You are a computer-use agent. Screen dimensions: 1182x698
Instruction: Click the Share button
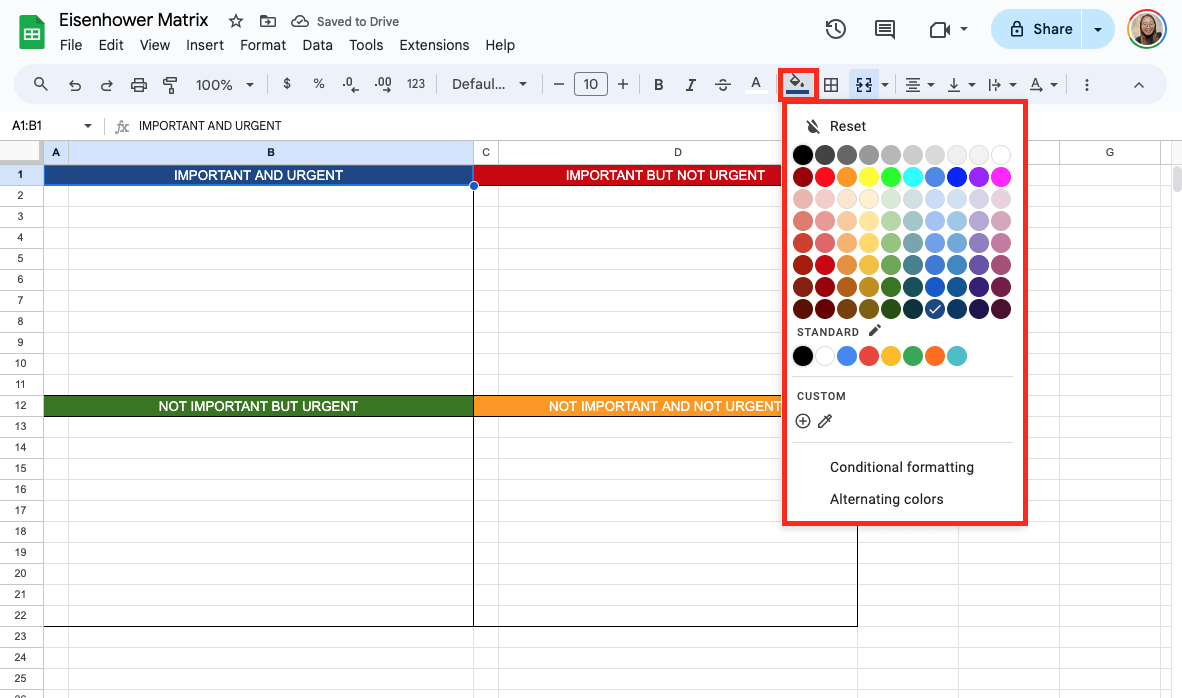click(x=1041, y=29)
